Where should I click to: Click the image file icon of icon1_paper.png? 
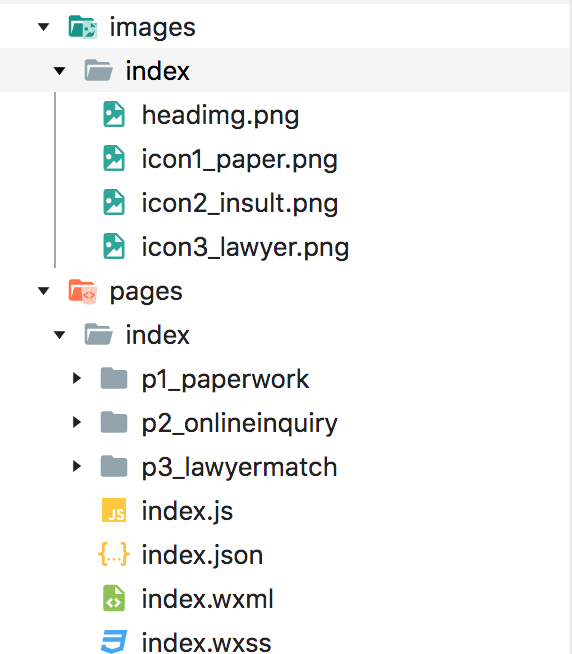114,158
